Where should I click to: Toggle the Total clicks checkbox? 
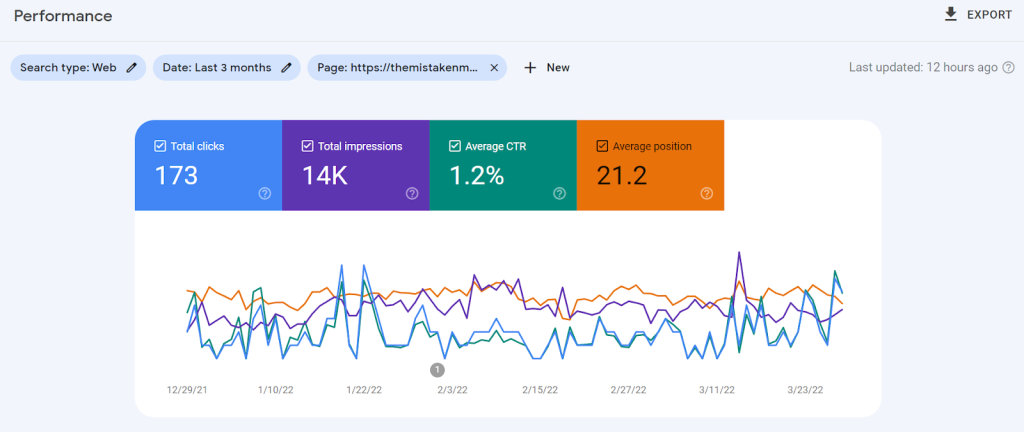click(160, 146)
